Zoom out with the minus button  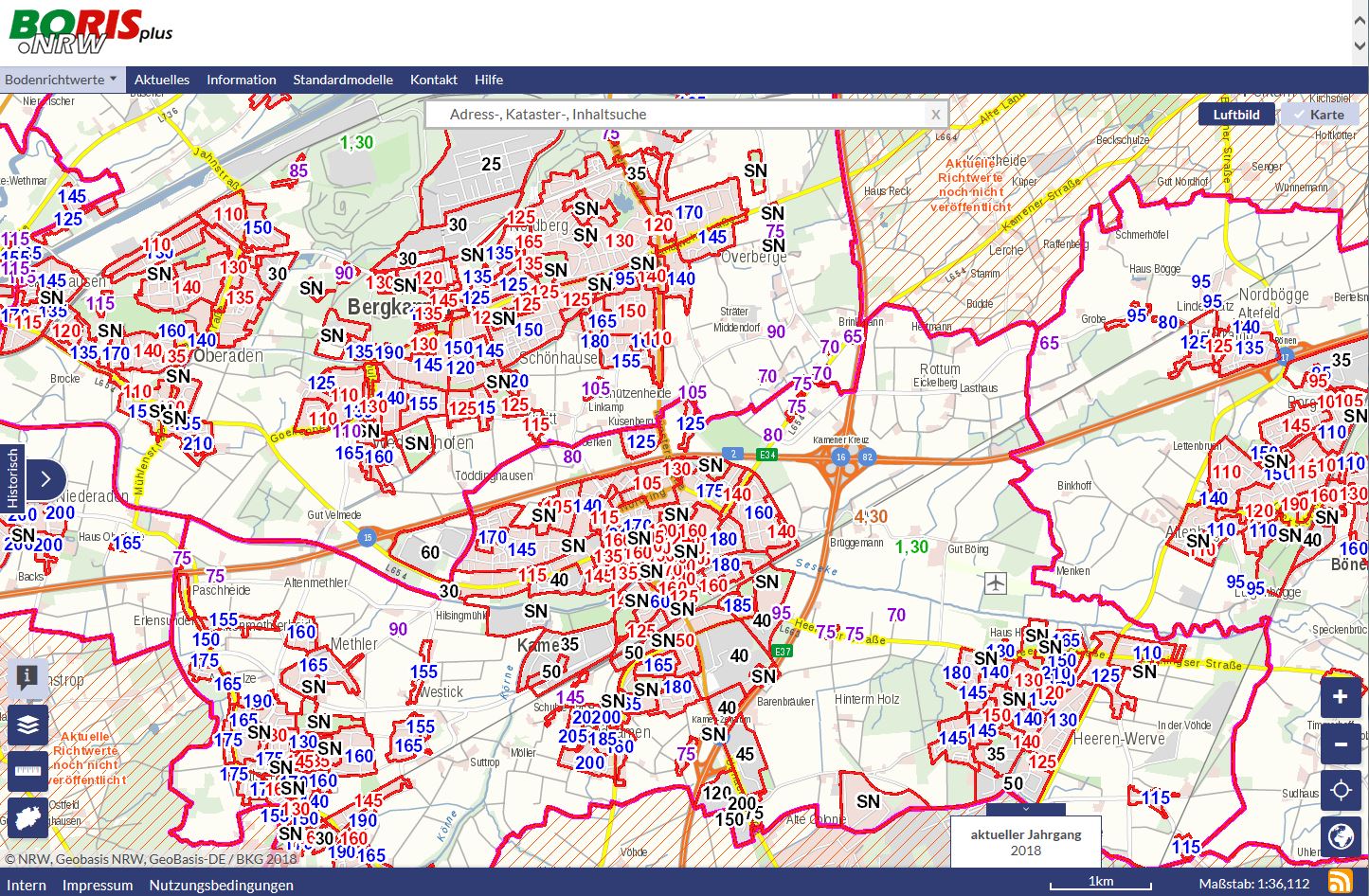click(x=1340, y=744)
